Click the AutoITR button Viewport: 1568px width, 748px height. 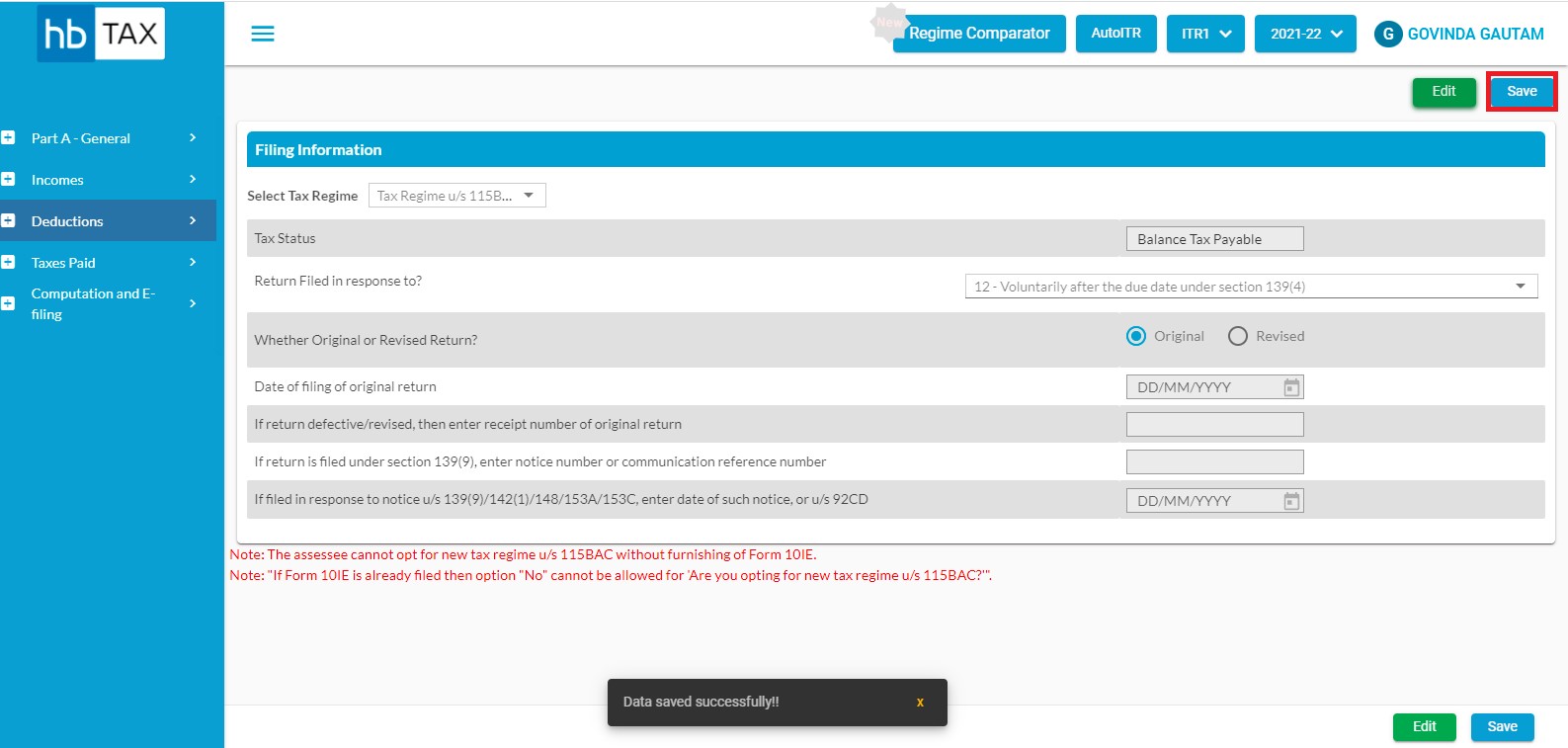click(x=1115, y=34)
